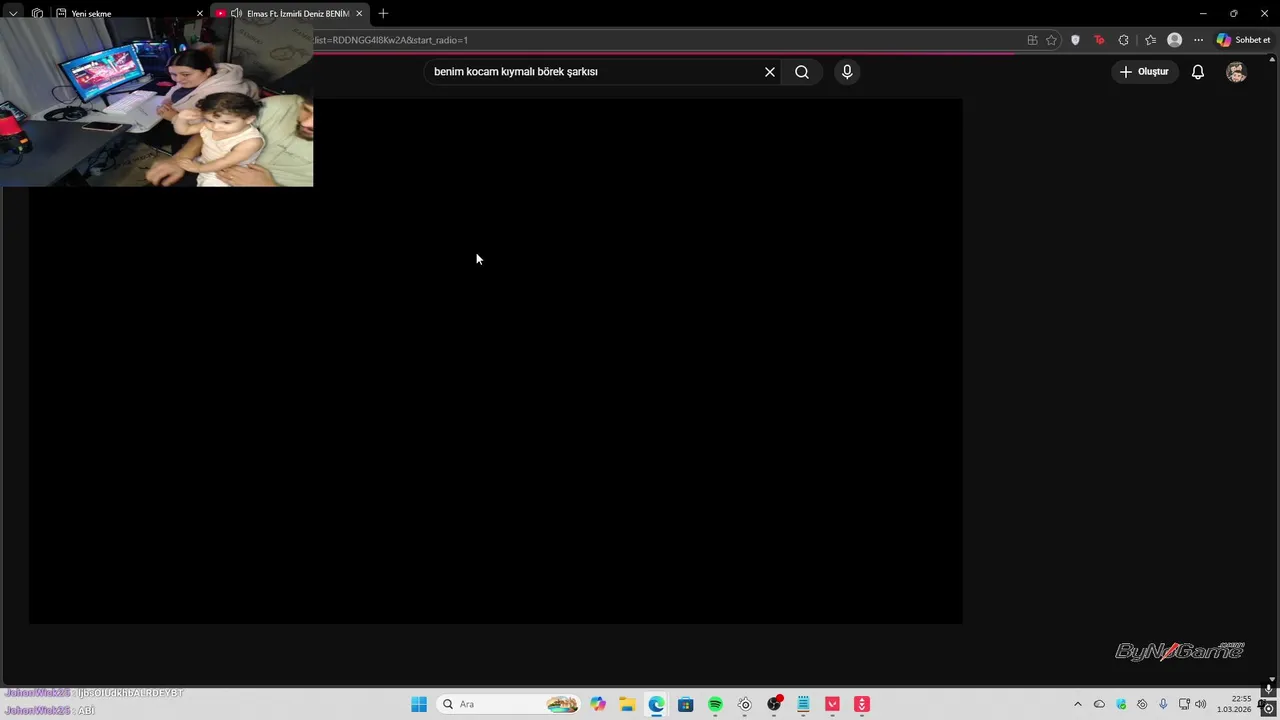Open File Explorer from the taskbar
1280x720 pixels.
(627, 704)
